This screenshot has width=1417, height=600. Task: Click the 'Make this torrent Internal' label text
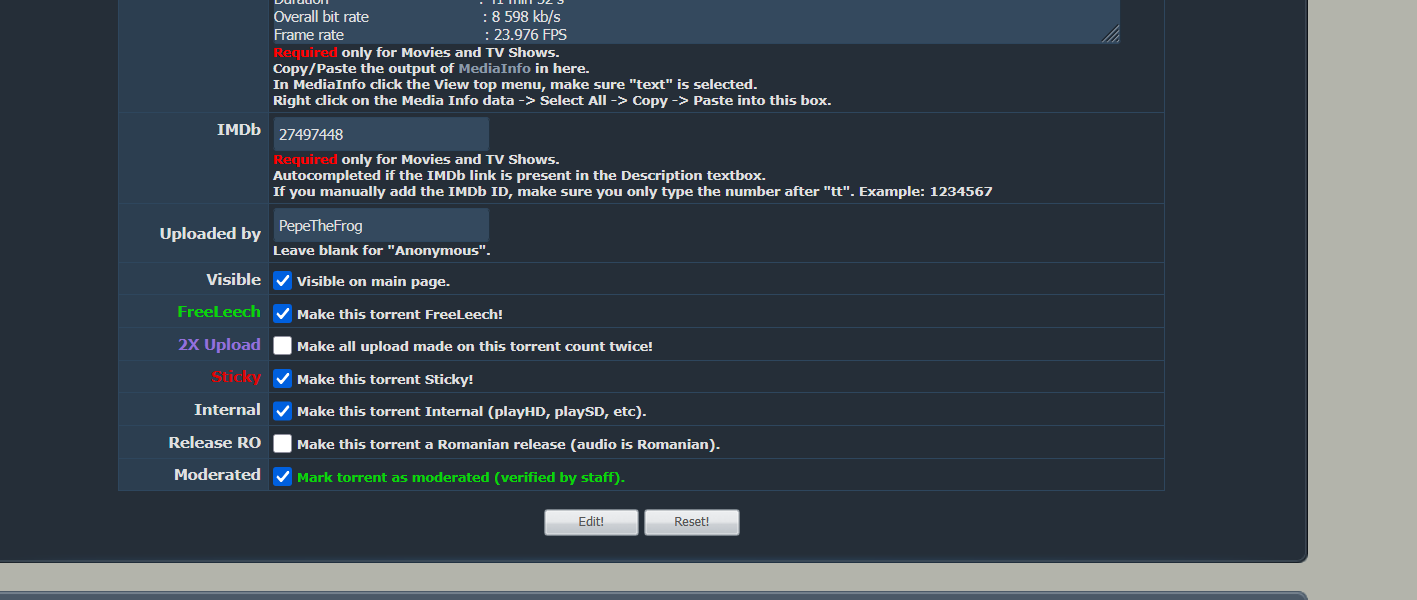(472, 412)
